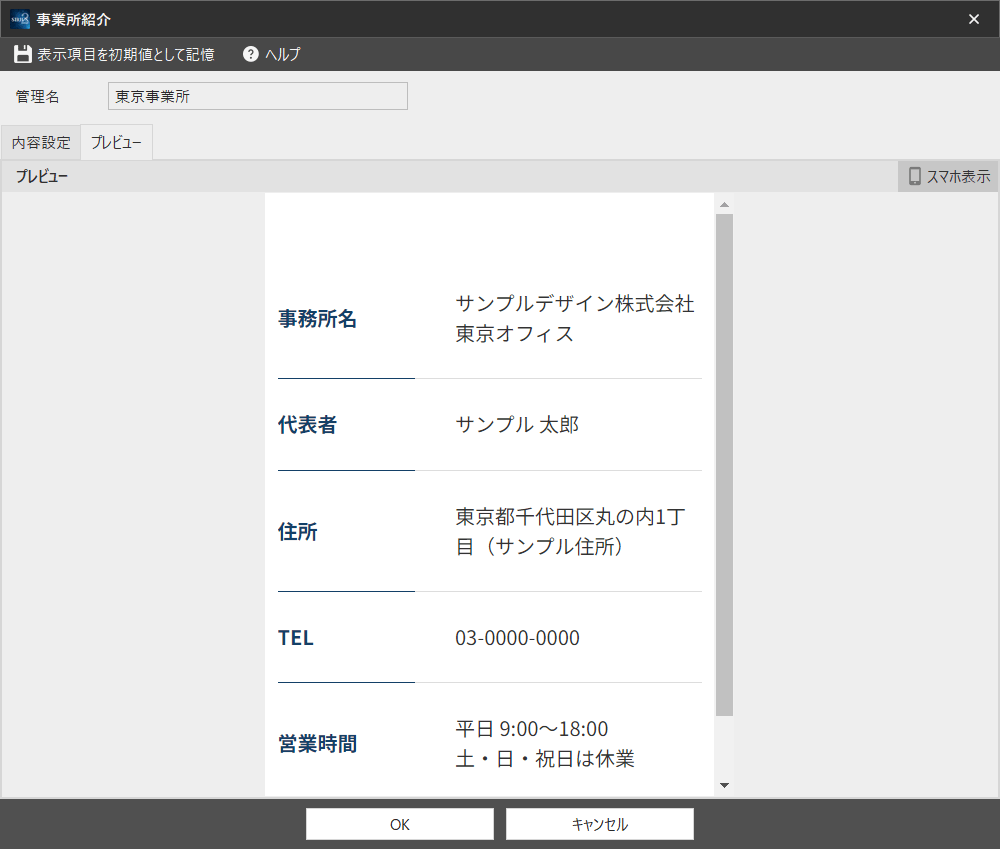Click the floppy disk save icon
Screen dimensions: 1000x849
point(23,54)
